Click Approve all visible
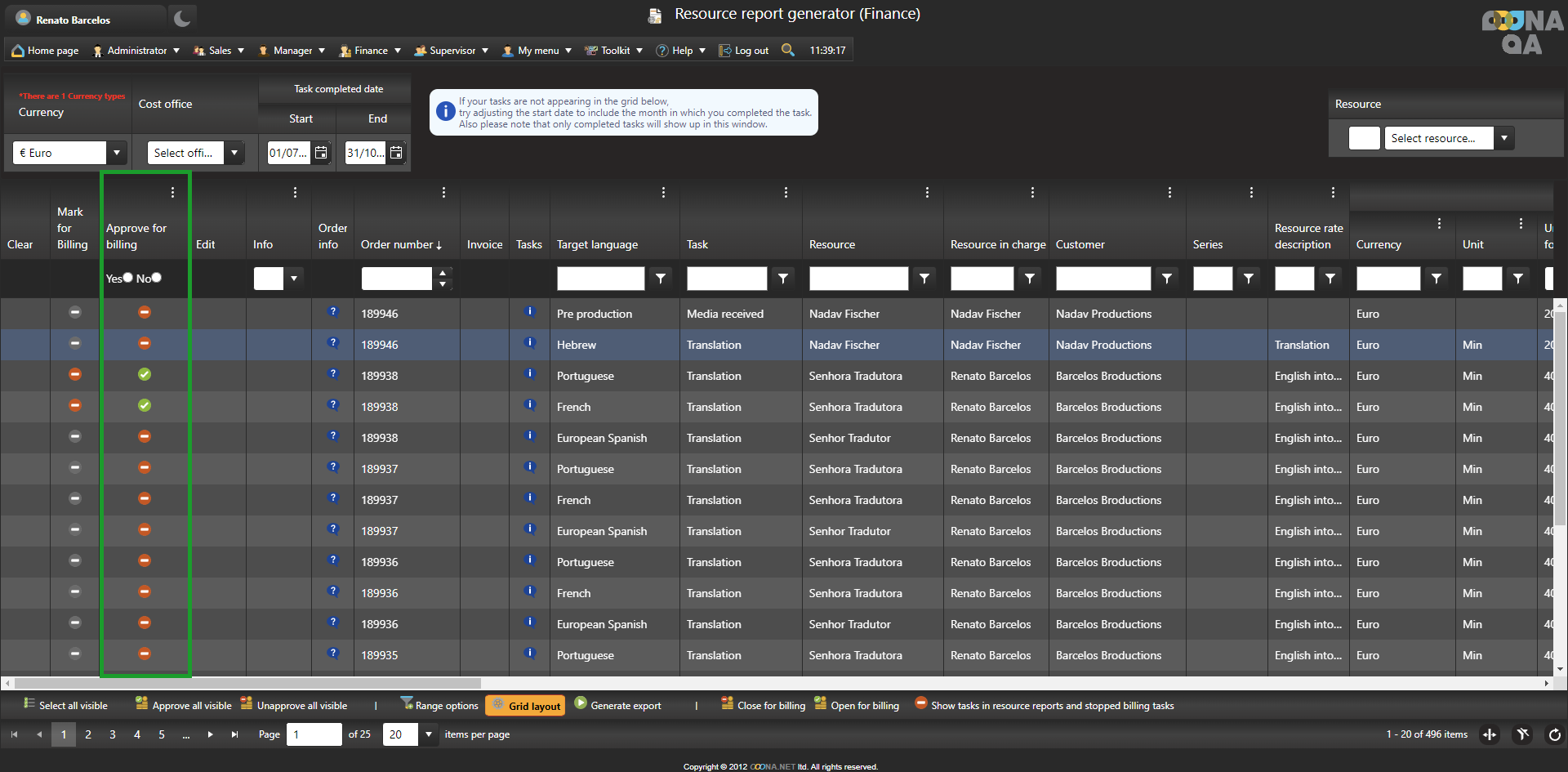 (x=184, y=705)
